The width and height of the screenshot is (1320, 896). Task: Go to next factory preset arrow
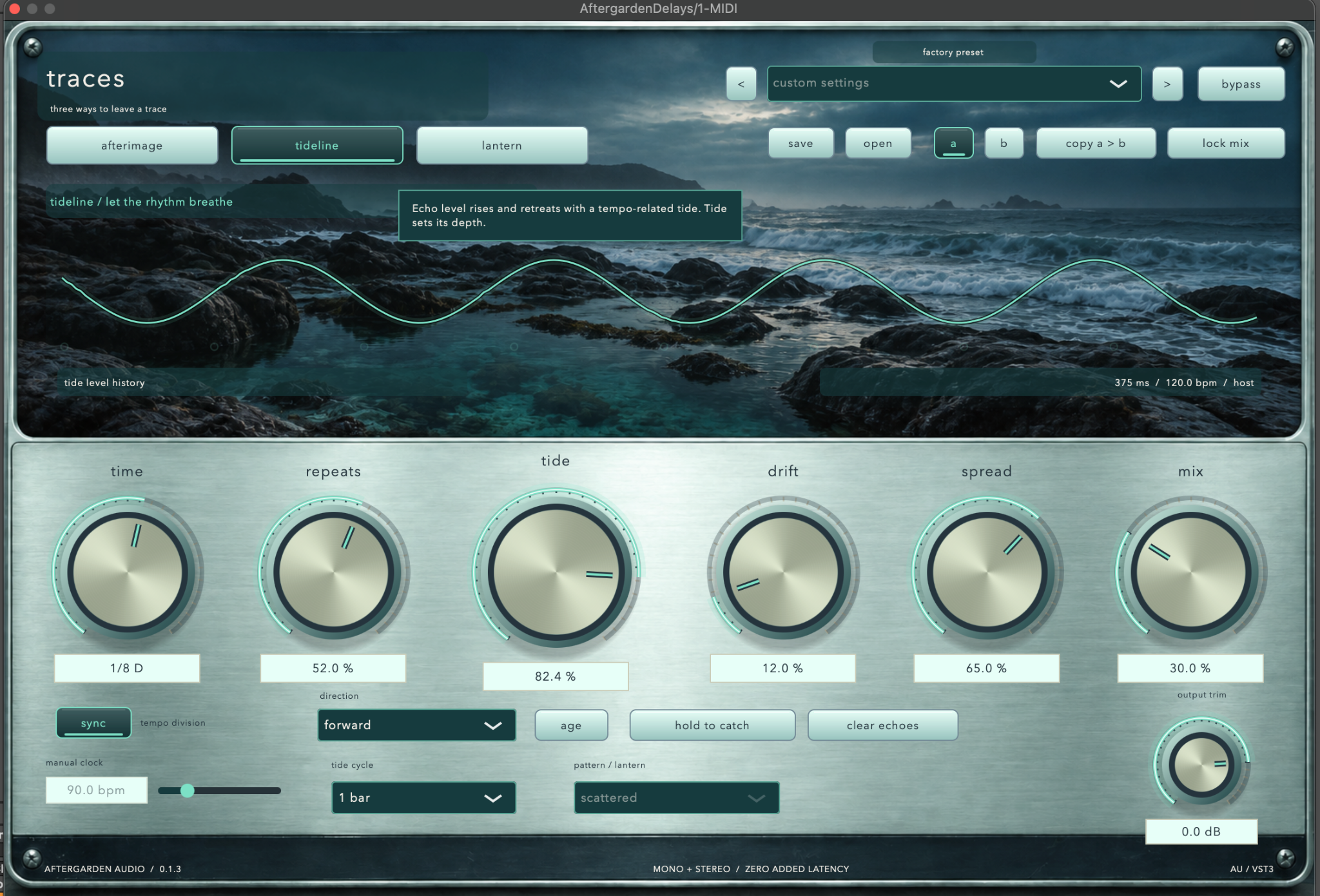coord(1167,84)
